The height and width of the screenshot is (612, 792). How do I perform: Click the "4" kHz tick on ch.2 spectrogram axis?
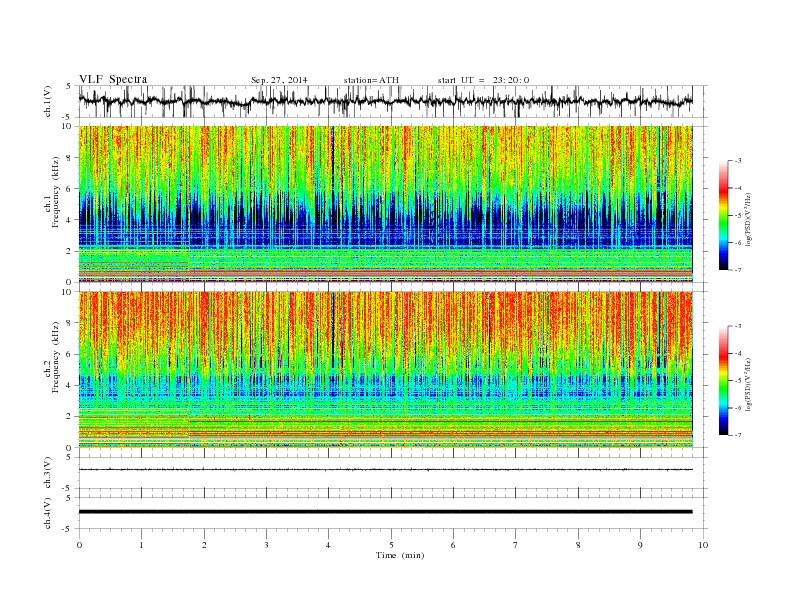70,385
